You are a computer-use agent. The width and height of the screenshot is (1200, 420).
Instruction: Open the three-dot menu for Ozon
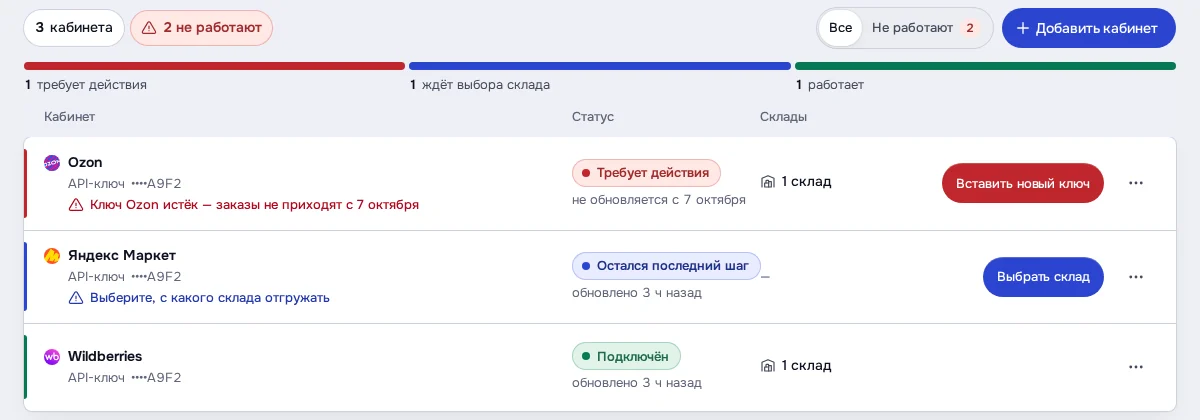[1136, 183]
